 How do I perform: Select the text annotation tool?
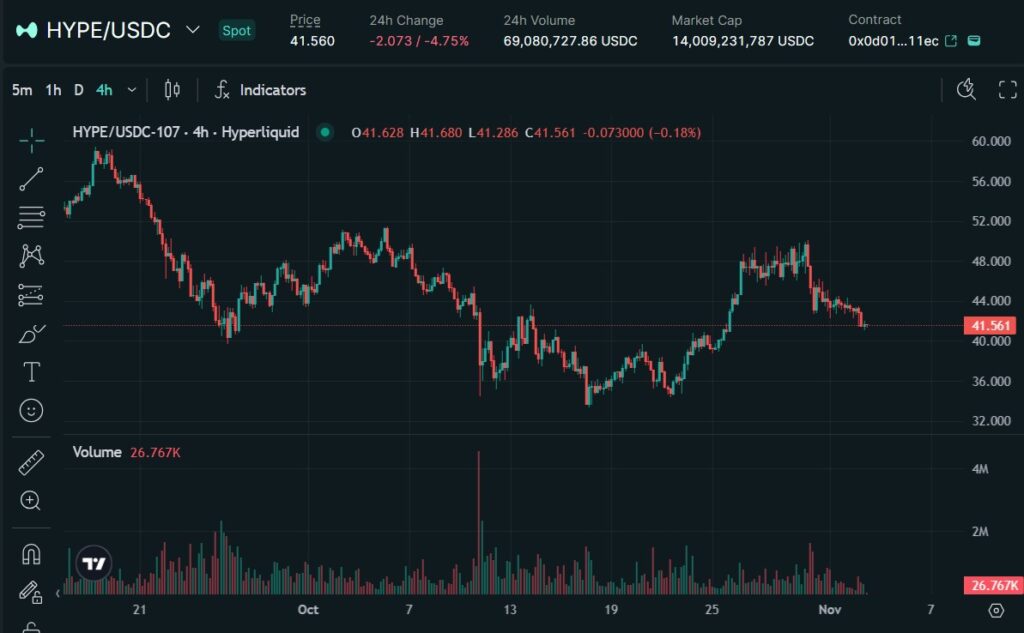coord(31,371)
